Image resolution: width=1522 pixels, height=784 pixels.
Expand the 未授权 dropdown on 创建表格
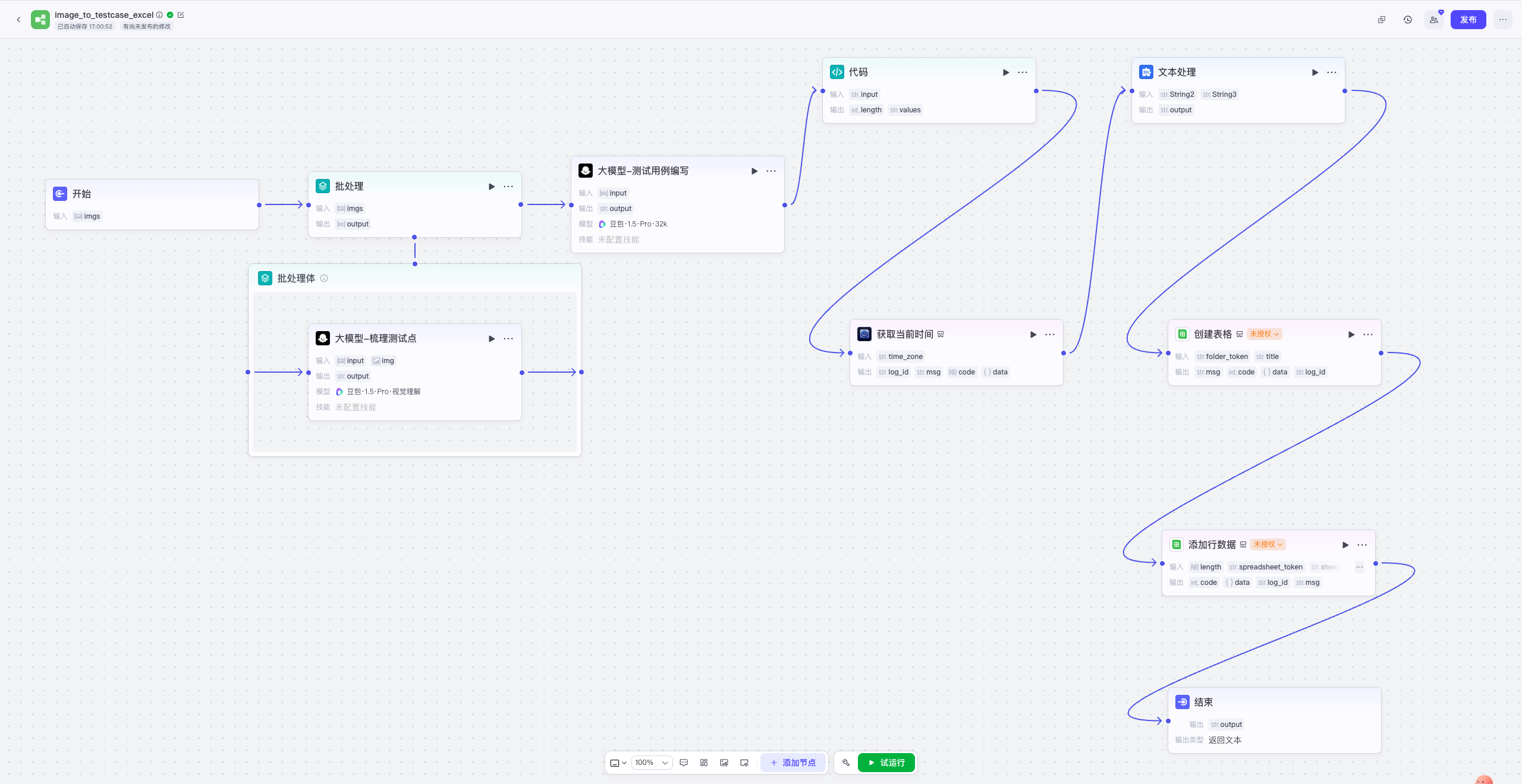coord(1264,334)
